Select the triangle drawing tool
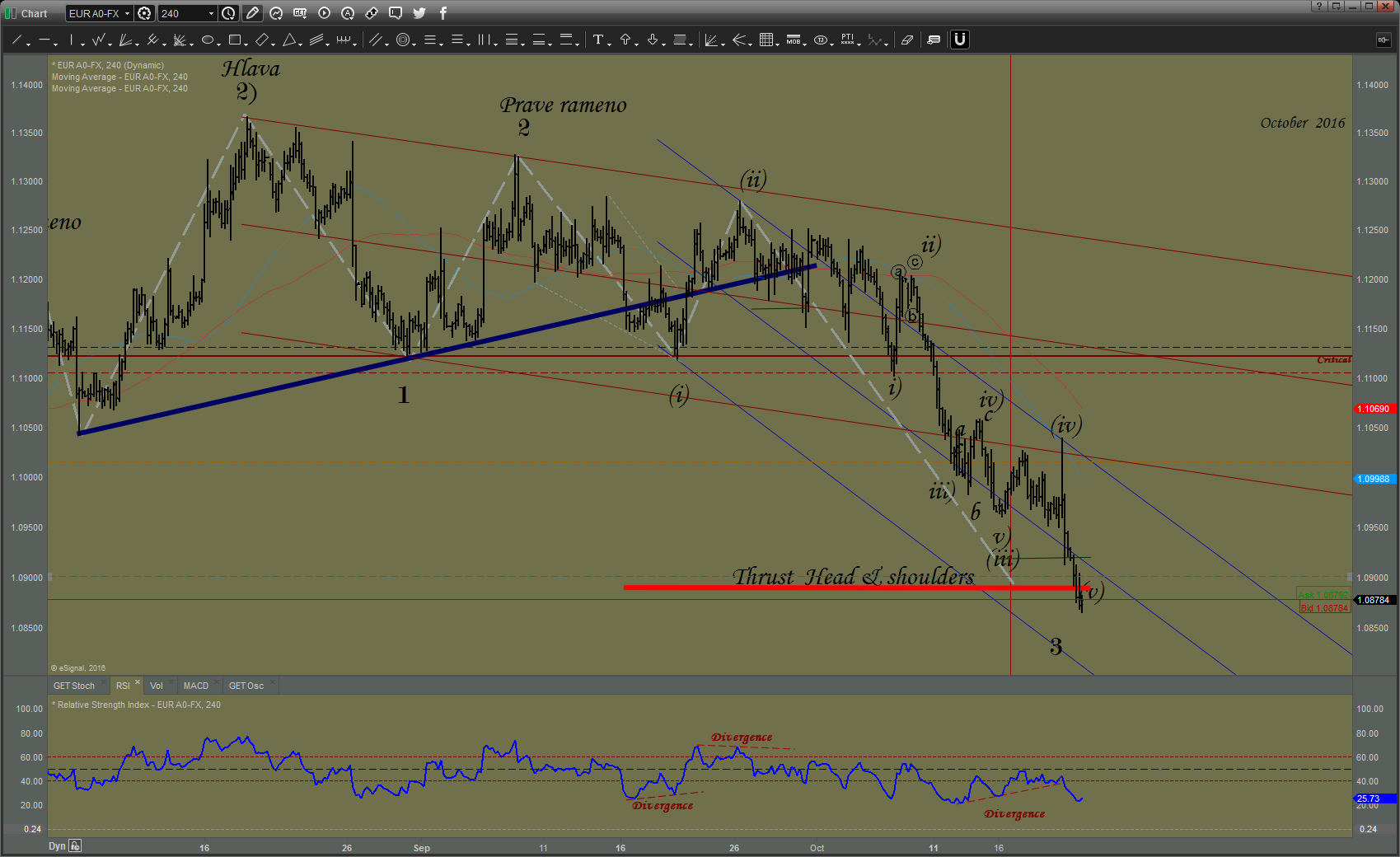 [x=289, y=40]
